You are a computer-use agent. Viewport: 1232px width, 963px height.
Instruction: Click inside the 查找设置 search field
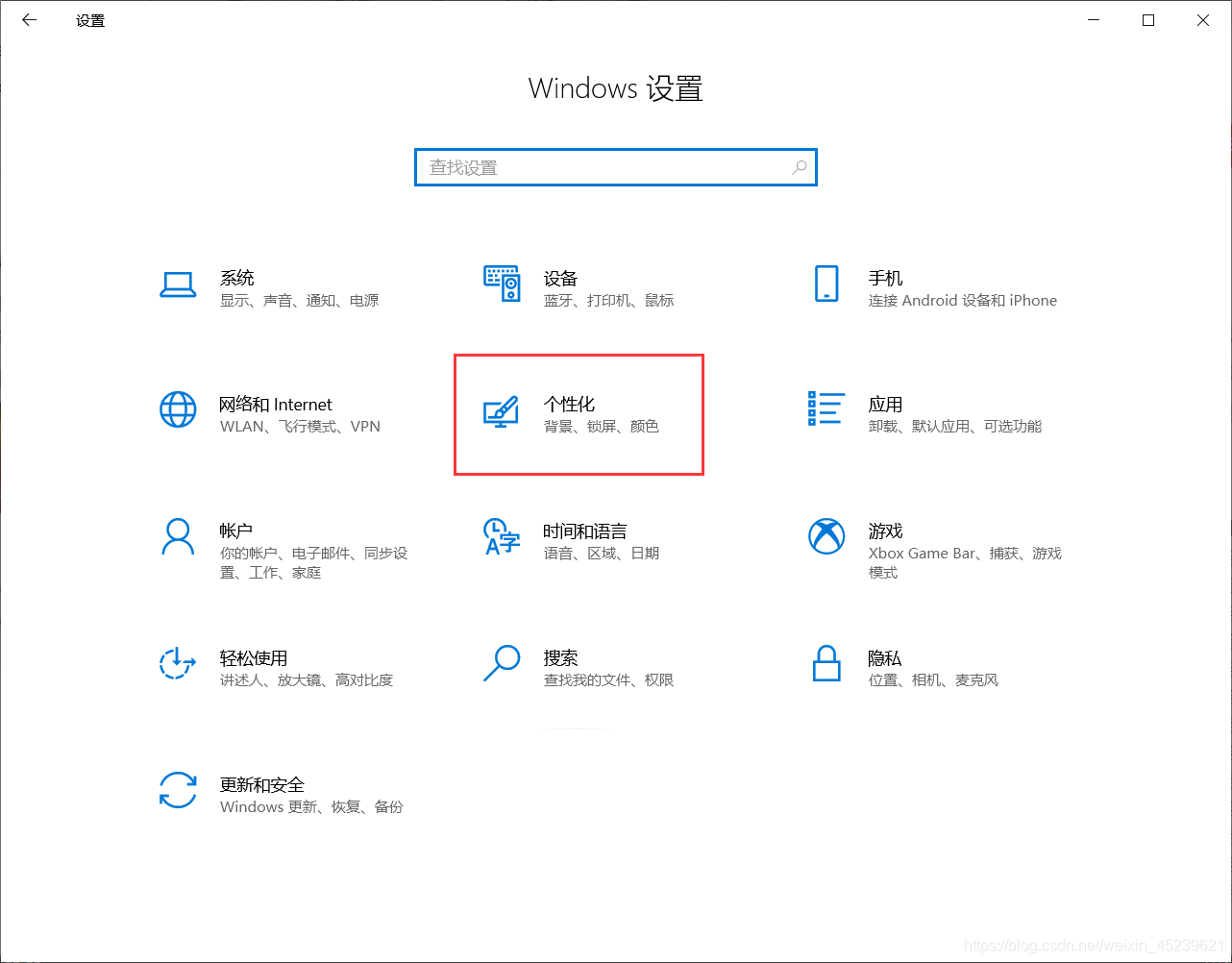(x=615, y=167)
